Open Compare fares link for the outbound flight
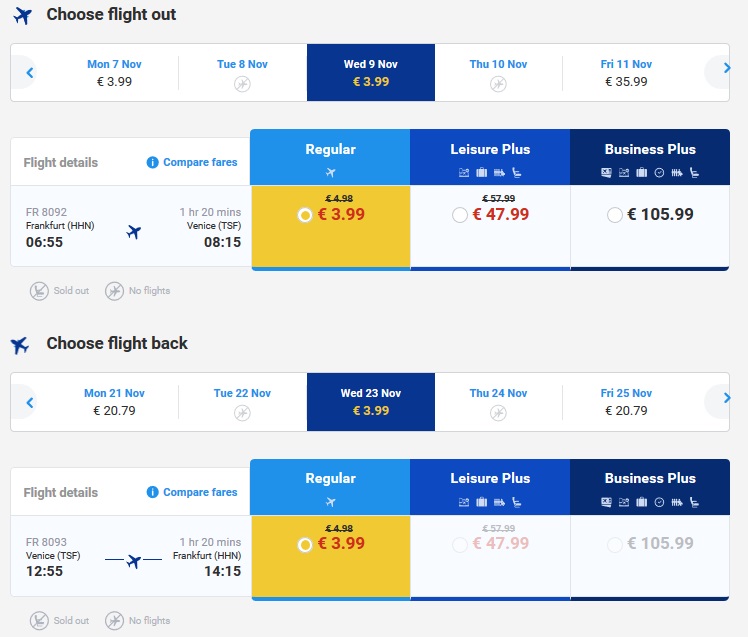This screenshot has height=637, width=748. click(x=200, y=162)
